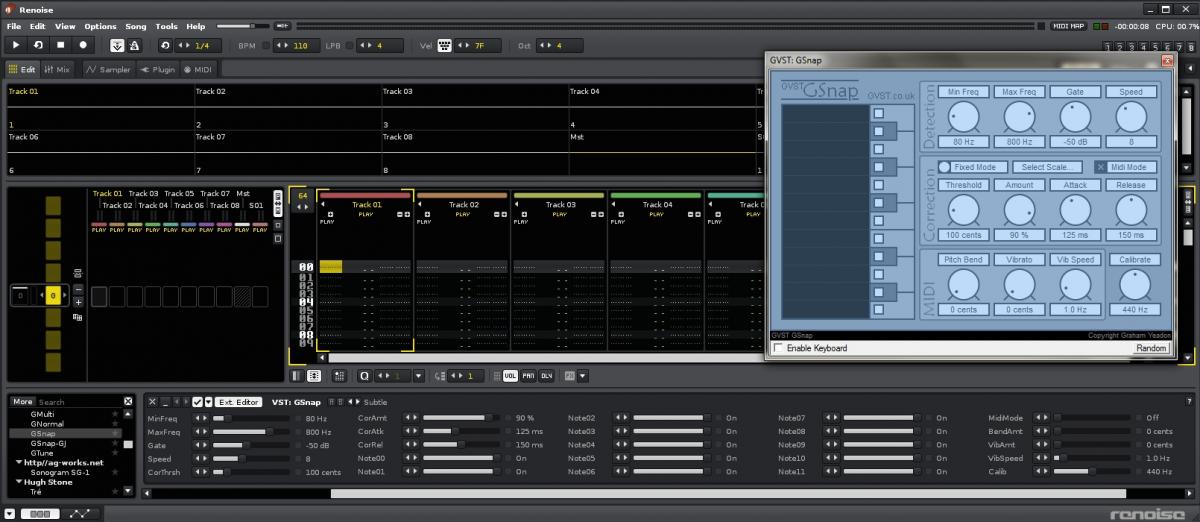Toggle Track 01 PLAY mute in pattern editor
1200x522 pixels.
pos(366,214)
